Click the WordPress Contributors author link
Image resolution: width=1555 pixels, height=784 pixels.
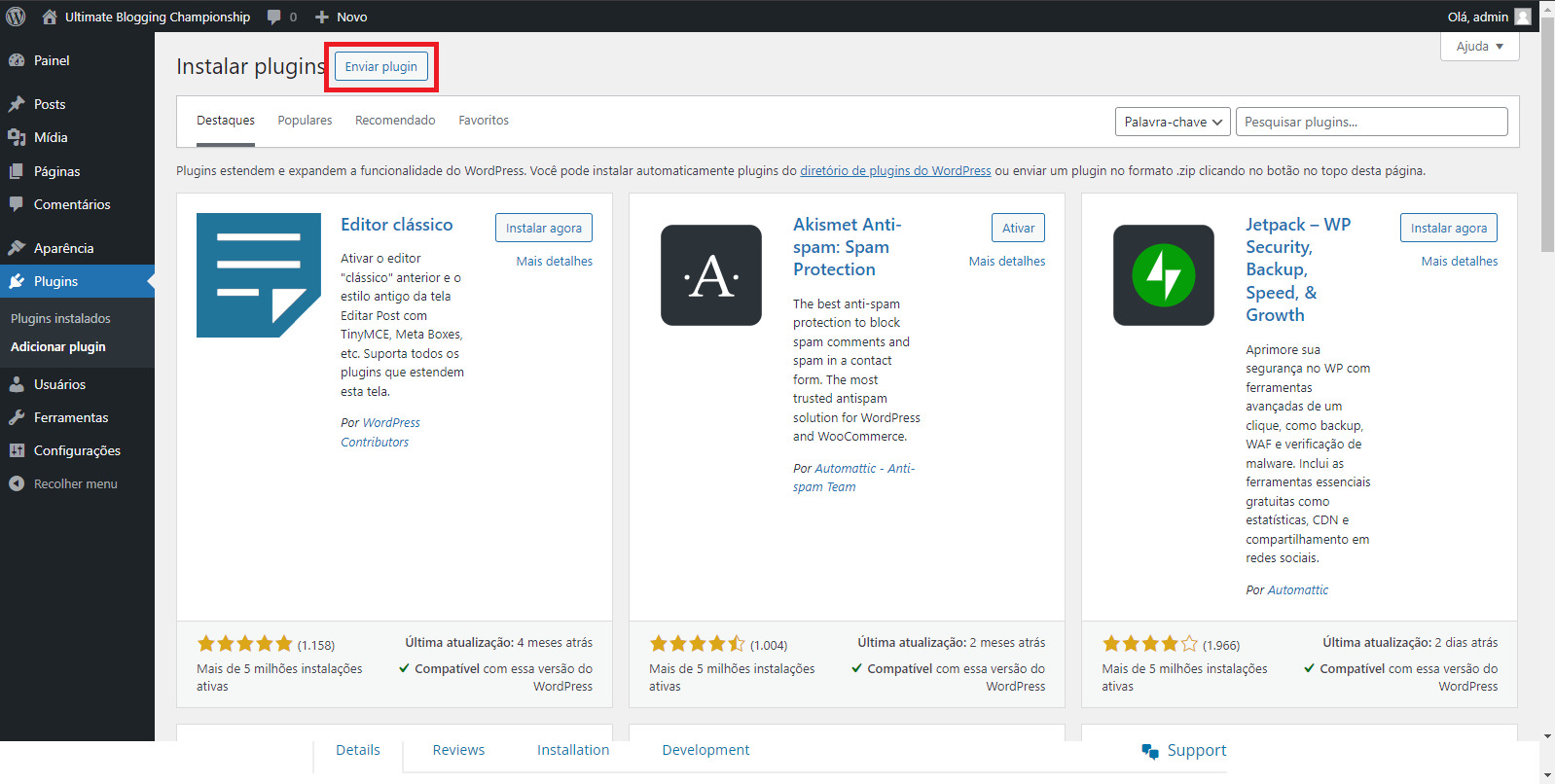380,432
